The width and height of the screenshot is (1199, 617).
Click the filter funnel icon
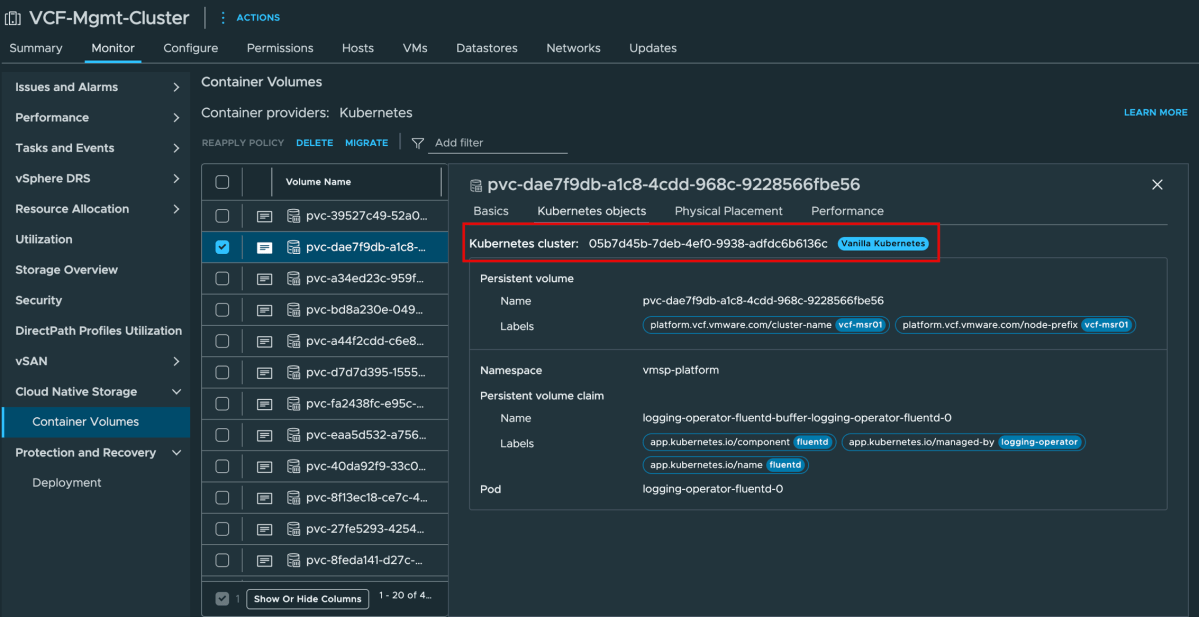(x=418, y=143)
